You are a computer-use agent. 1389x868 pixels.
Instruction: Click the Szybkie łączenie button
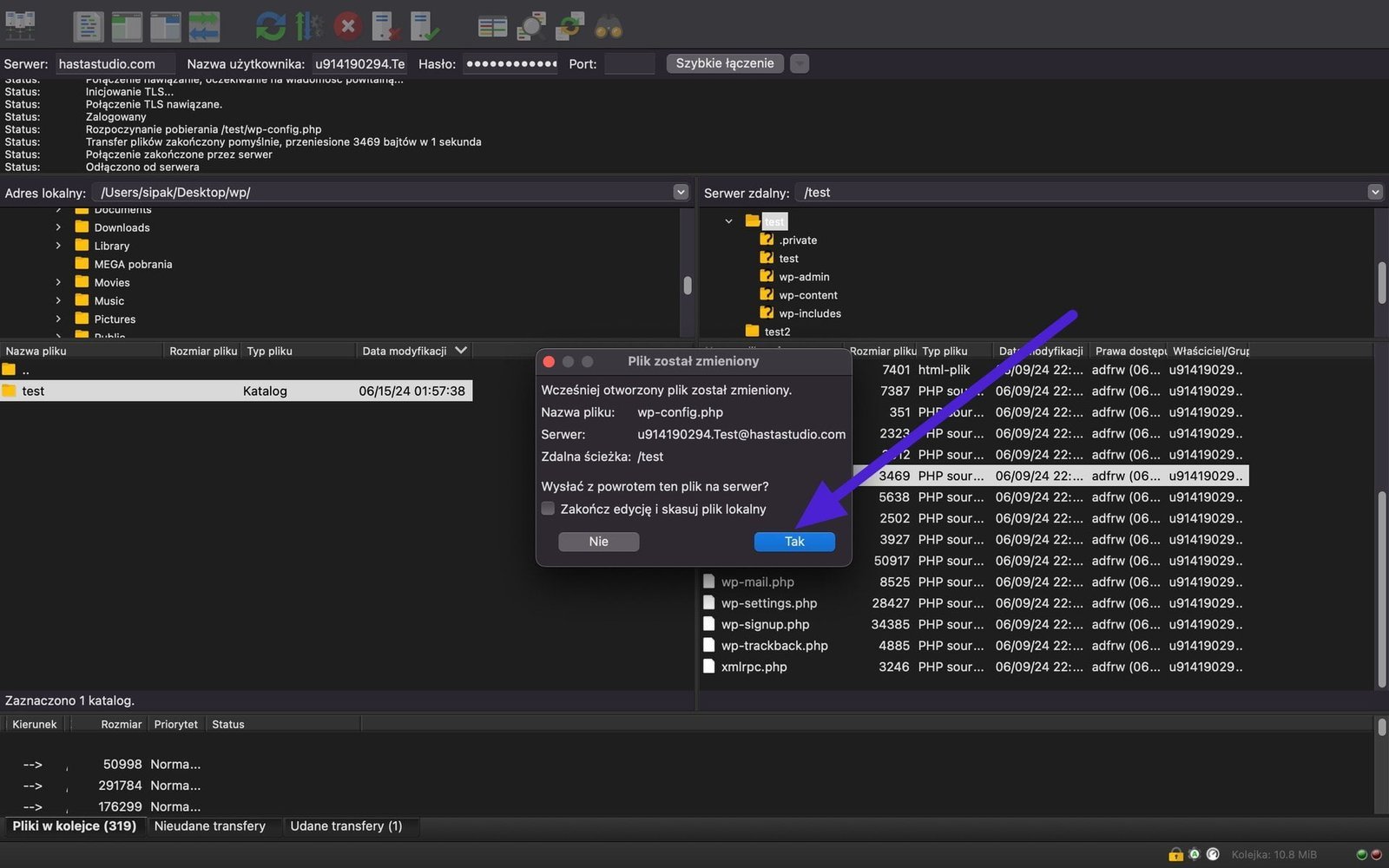tap(724, 63)
